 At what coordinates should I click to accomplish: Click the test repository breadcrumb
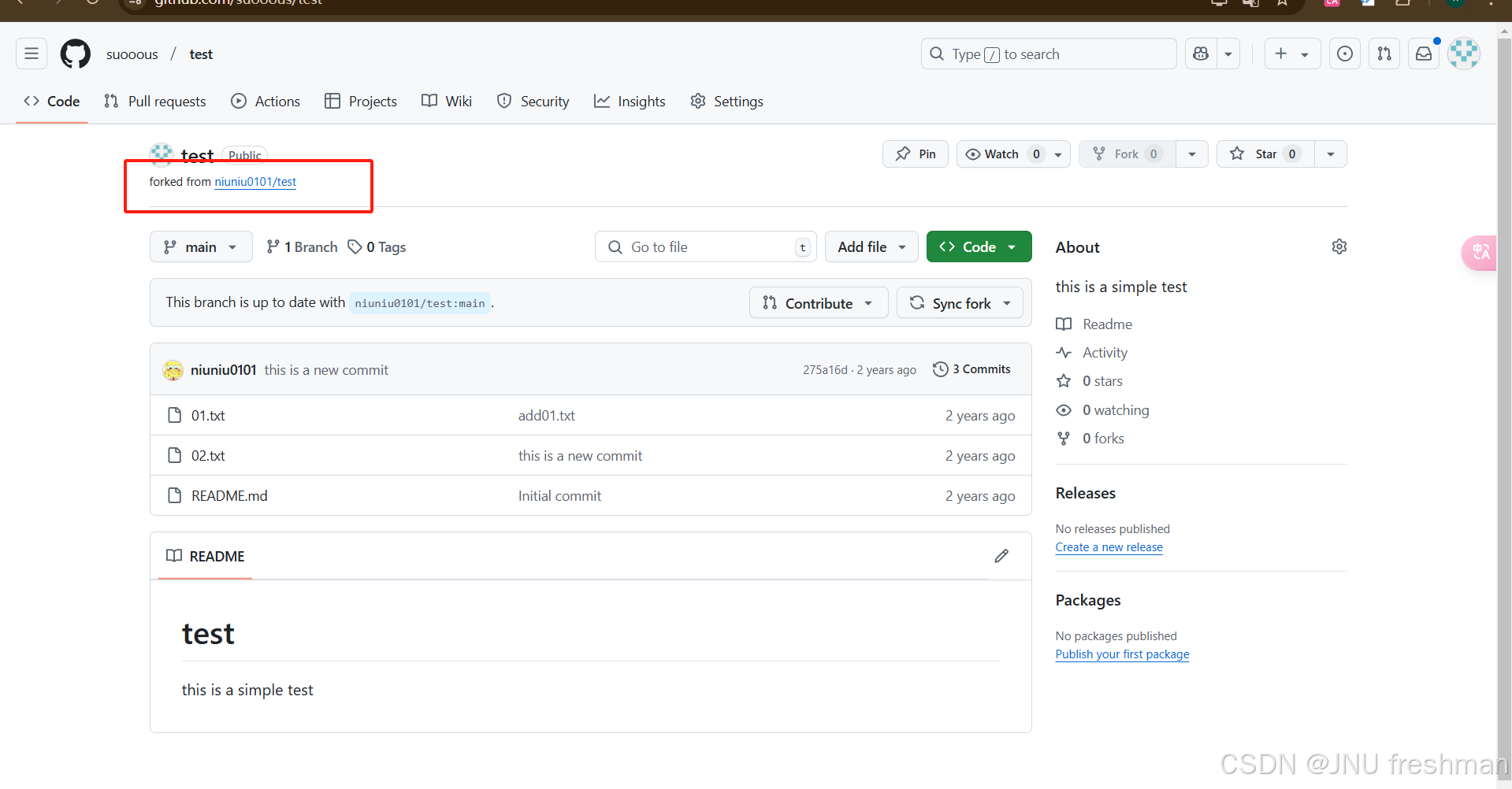[201, 54]
